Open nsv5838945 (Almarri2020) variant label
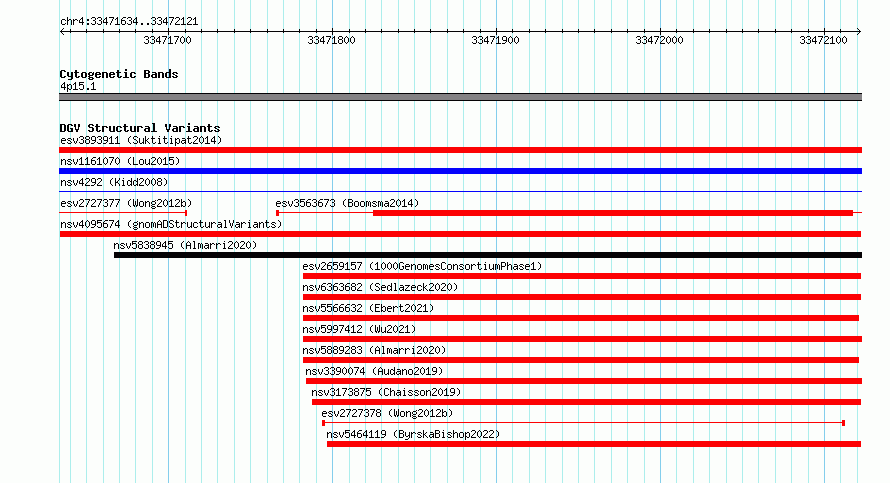 (x=185, y=245)
